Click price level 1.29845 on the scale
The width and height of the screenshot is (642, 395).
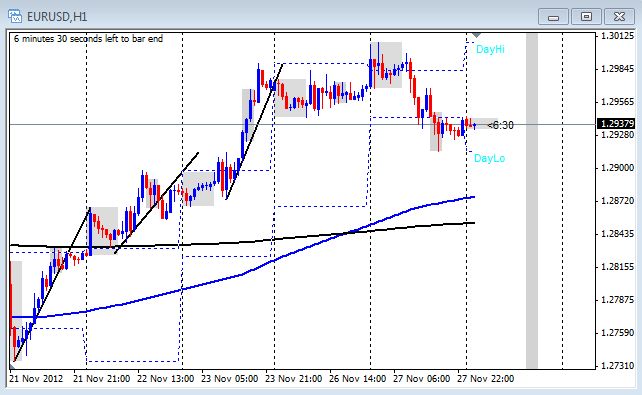(617, 69)
